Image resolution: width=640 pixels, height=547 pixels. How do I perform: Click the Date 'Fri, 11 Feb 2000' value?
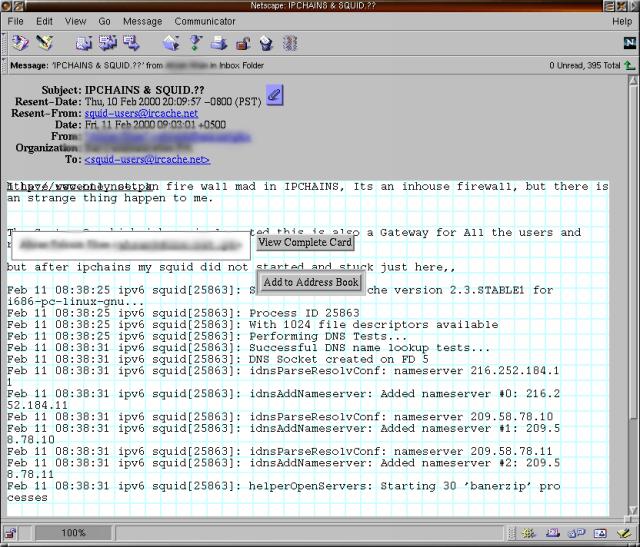pos(155,125)
